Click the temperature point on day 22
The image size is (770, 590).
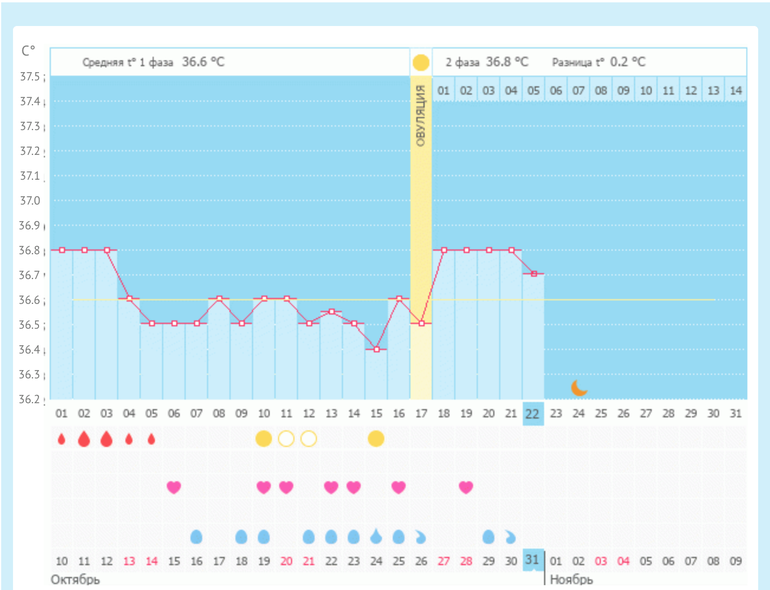(x=533, y=274)
